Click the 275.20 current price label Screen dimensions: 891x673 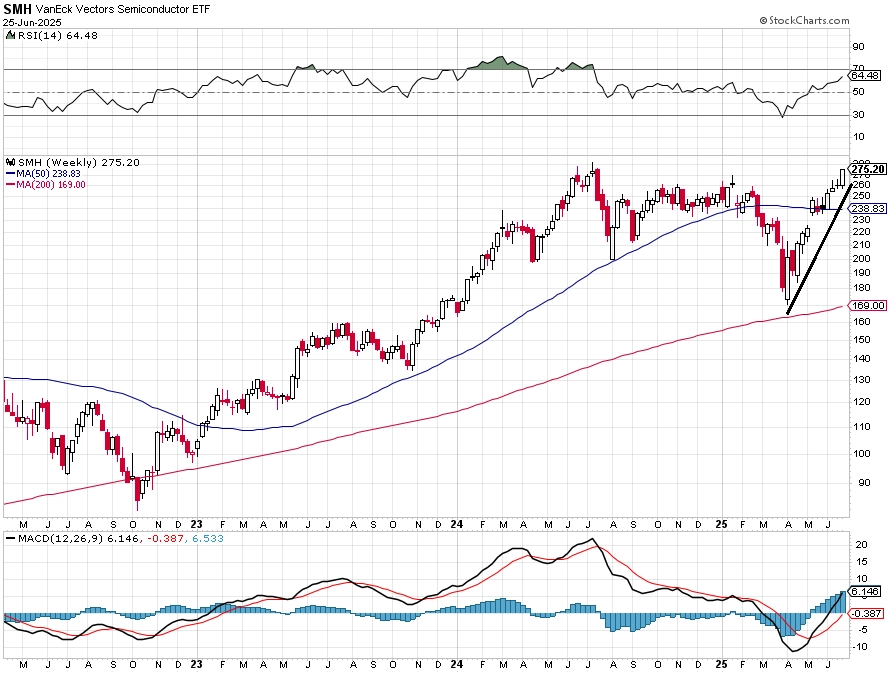[x=868, y=169]
